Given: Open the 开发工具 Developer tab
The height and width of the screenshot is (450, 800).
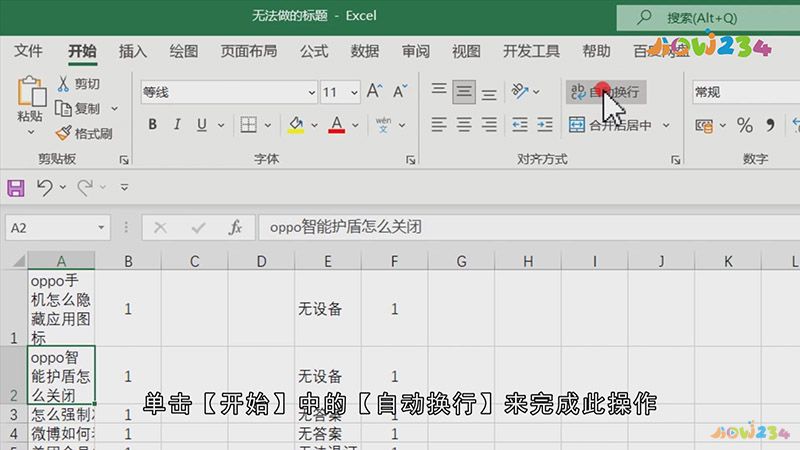Looking at the screenshot, I should coord(531,51).
